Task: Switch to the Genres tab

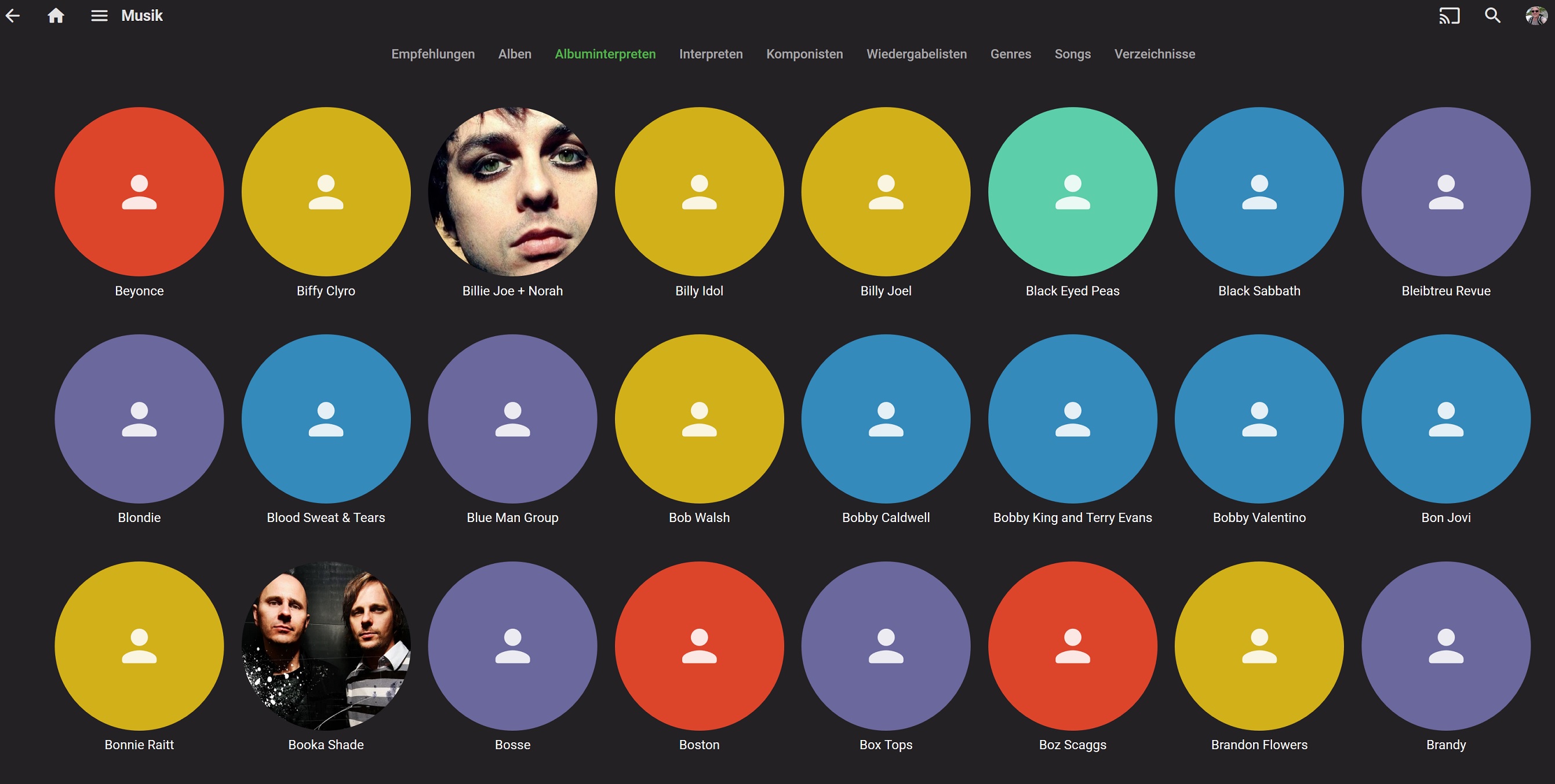Action: tap(1011, 54)
